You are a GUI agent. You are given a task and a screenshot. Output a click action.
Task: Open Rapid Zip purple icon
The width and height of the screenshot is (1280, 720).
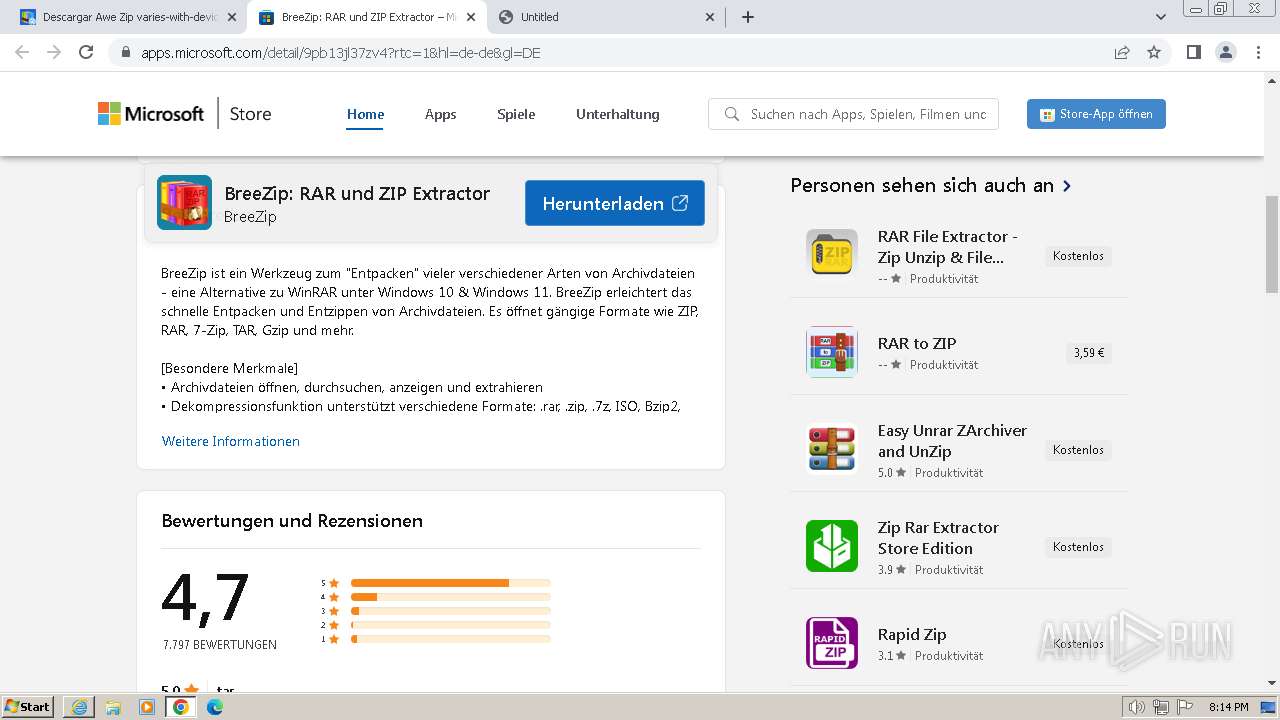coord(832,642)
